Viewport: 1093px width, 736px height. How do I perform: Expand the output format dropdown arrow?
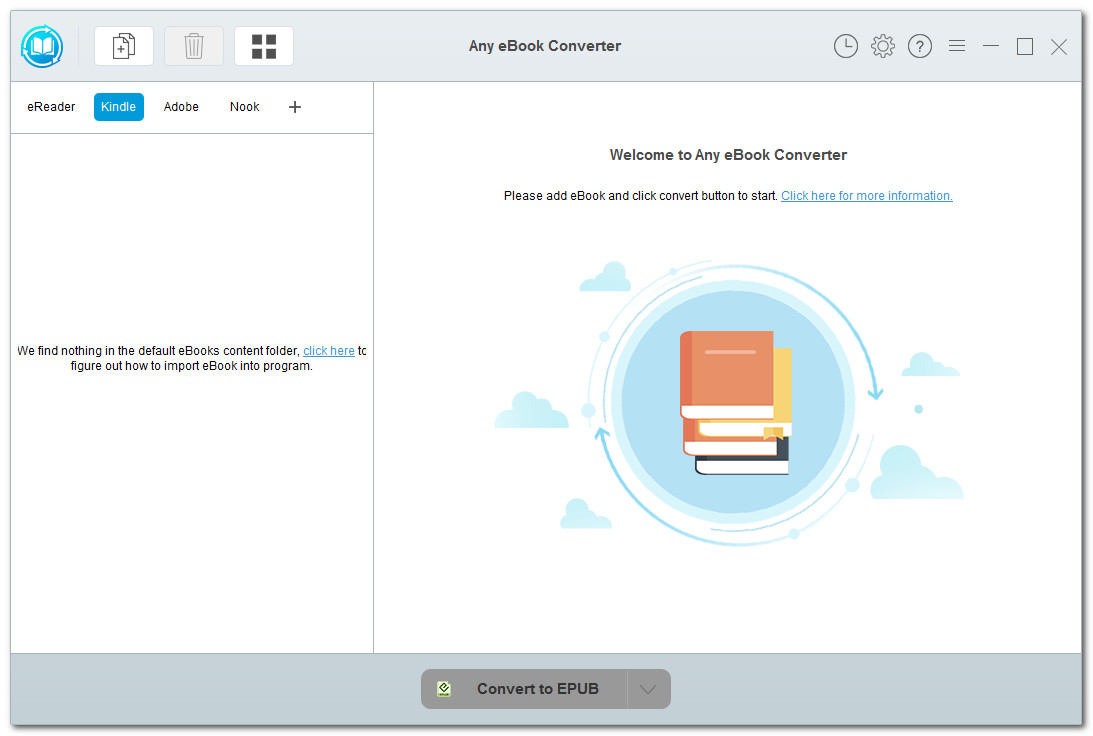click(649, 689)
